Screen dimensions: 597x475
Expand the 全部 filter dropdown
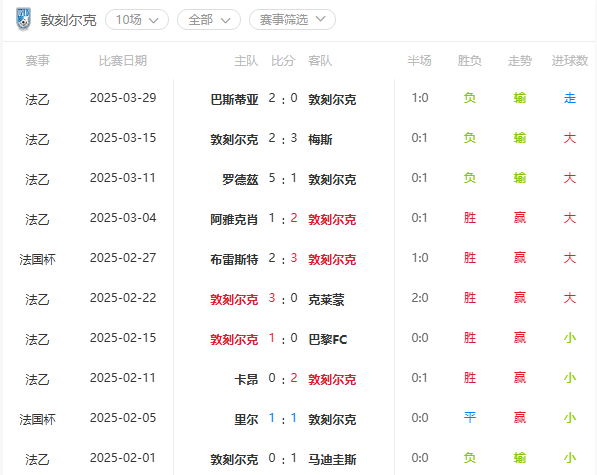point(209,19)
